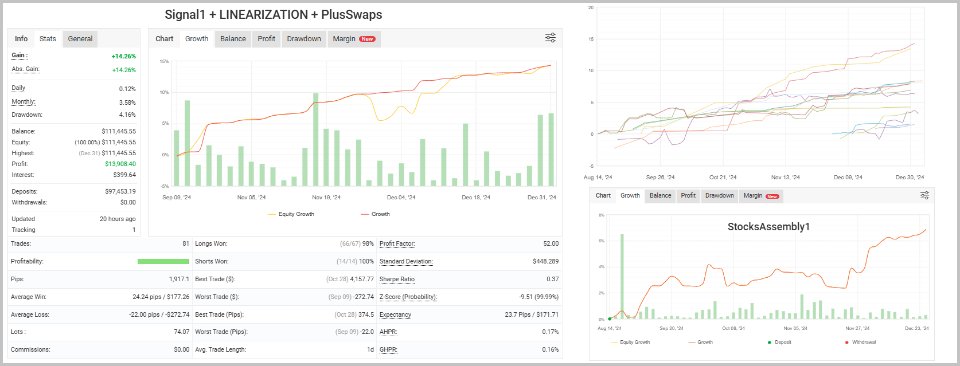The width and height of the screenshot is (960, 366).
Task: Select Balance tab in Signal1 panel
Action: click(x=233, y=39)
